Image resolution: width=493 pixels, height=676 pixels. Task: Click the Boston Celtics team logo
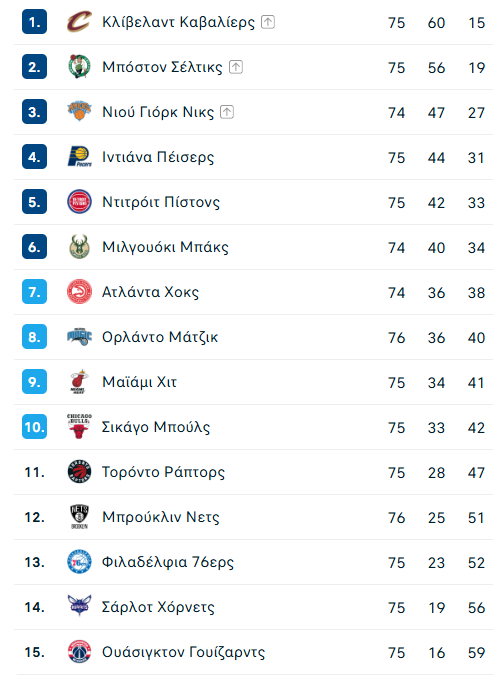tap(79, 67)
